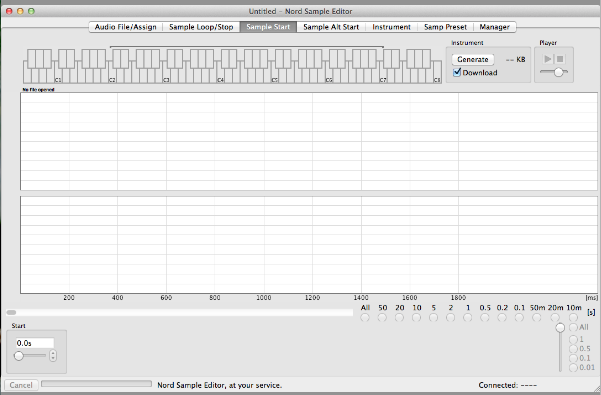The image size is (601, 395).
Task: Select the 10 seconds zoom radio
Action: (x=417, y=318)
